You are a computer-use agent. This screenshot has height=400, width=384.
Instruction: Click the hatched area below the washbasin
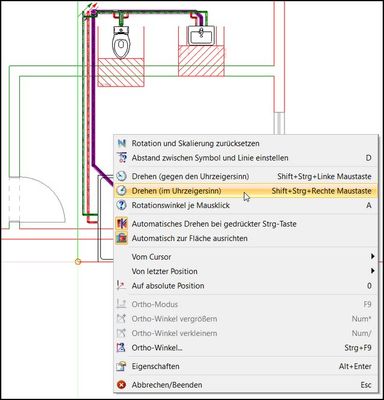(x=201, y=61)
